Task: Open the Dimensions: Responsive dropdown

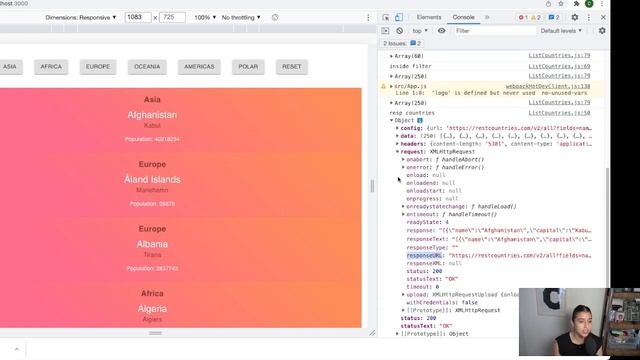Action: pos(81,18)
